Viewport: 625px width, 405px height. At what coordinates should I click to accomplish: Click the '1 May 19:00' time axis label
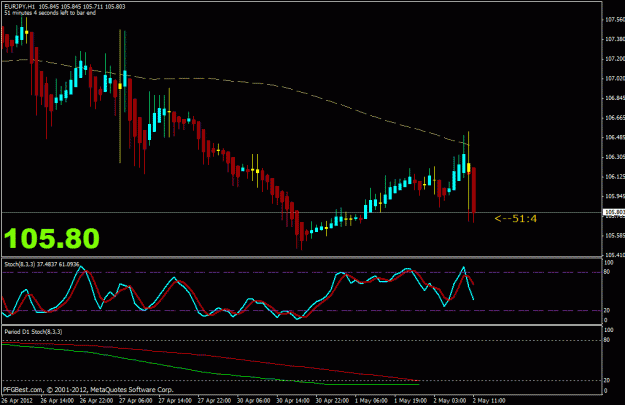411,400
